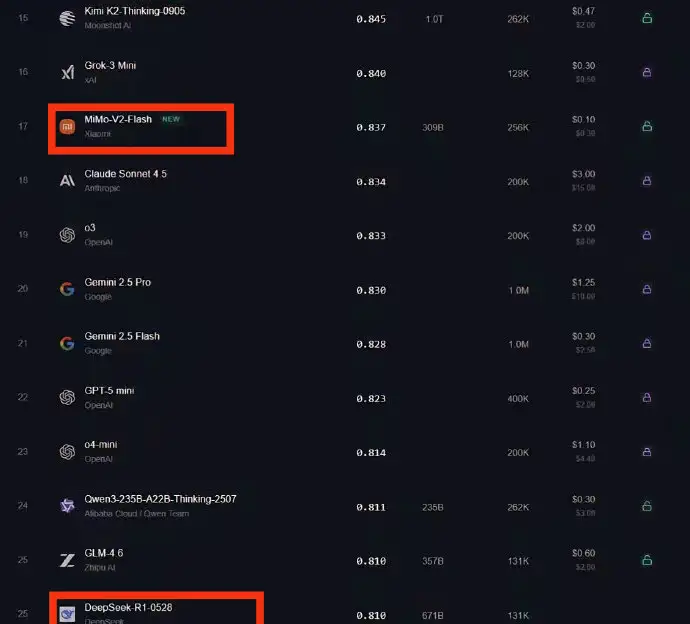Viewport: 690px width, 624px height.
Task: Open the Qwen3-235B-A22B-Thinking-2507 model page
Action: tap(160, 499)
